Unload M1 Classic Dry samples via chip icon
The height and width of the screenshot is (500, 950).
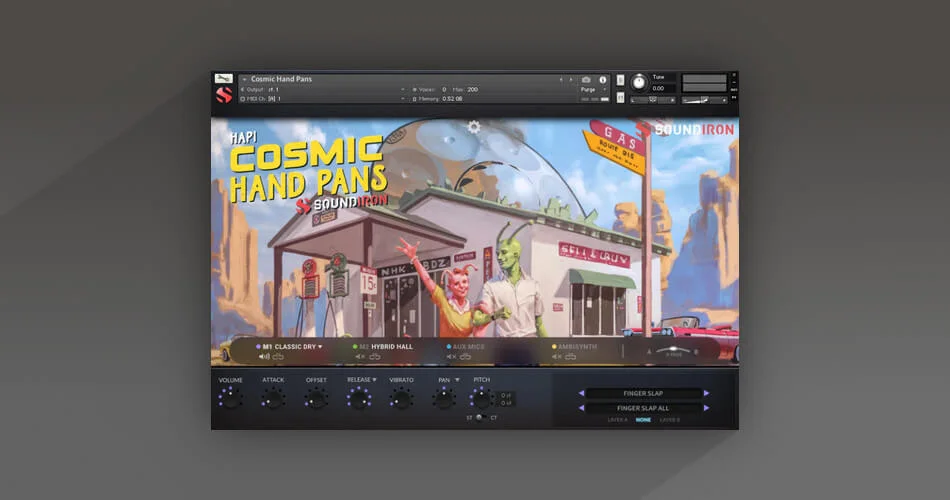(278, 356)
